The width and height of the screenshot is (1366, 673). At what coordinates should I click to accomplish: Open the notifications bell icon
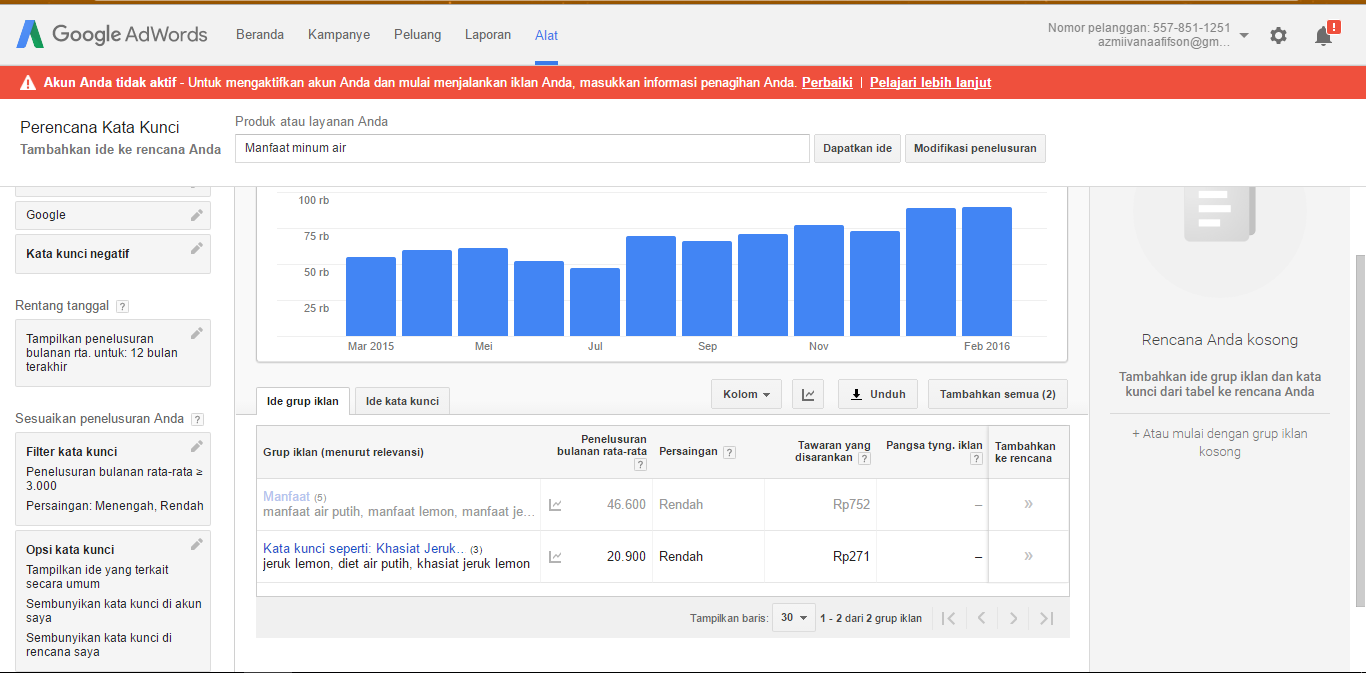click(1325, 34)
